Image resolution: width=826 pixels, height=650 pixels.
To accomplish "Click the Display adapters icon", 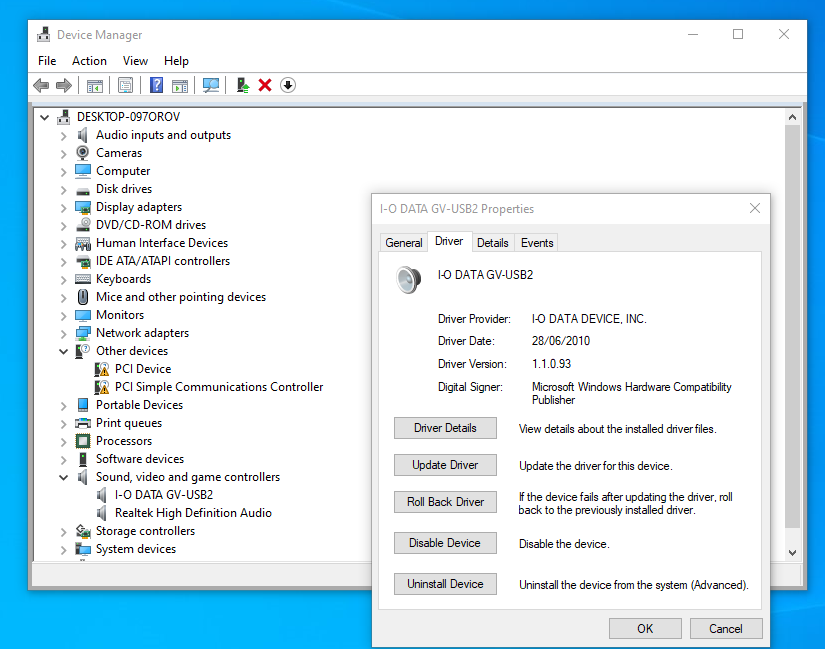I will click(x=83, y=207).
